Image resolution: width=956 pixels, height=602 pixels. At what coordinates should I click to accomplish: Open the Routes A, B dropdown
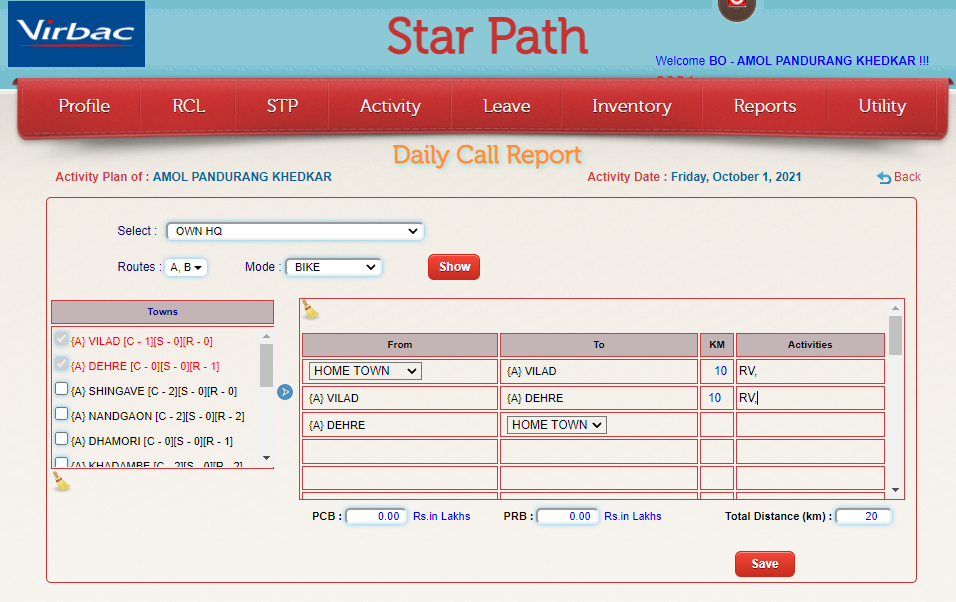click(186, 267)
